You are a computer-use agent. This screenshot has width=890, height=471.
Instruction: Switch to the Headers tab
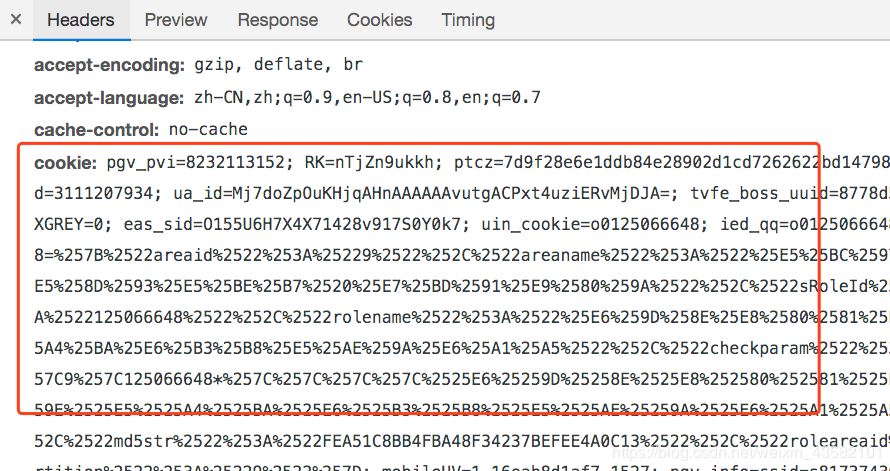point(80,20)
